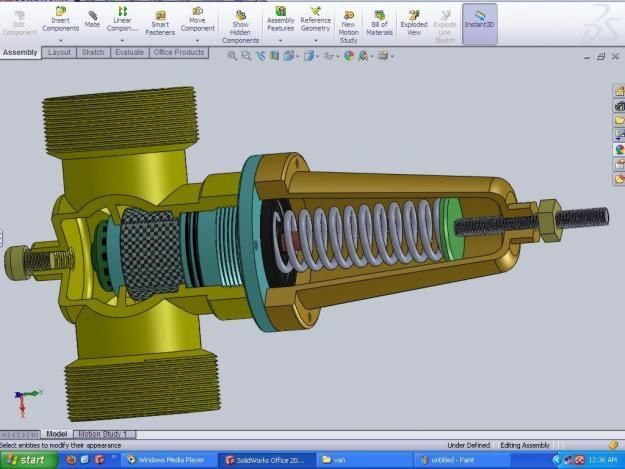This screenshot has height=469, width=625.
Task: Open Appearances color wheel in task pane
Action: click(x=619, y=149)
